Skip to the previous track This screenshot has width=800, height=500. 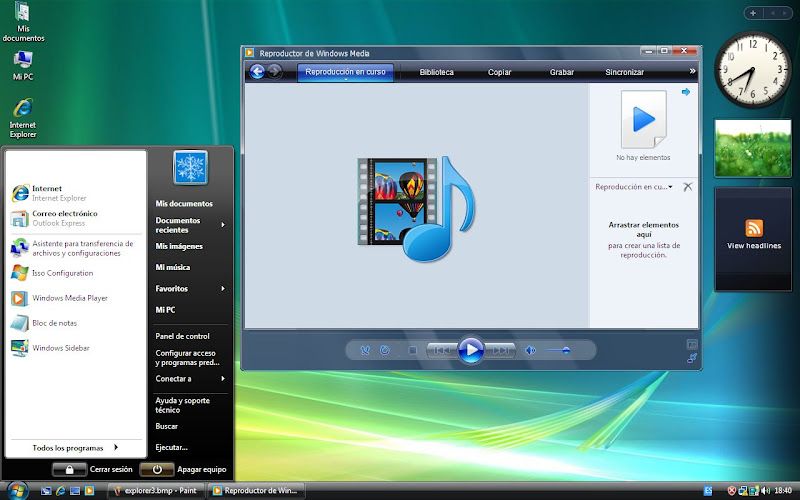[x=442, y=350]
